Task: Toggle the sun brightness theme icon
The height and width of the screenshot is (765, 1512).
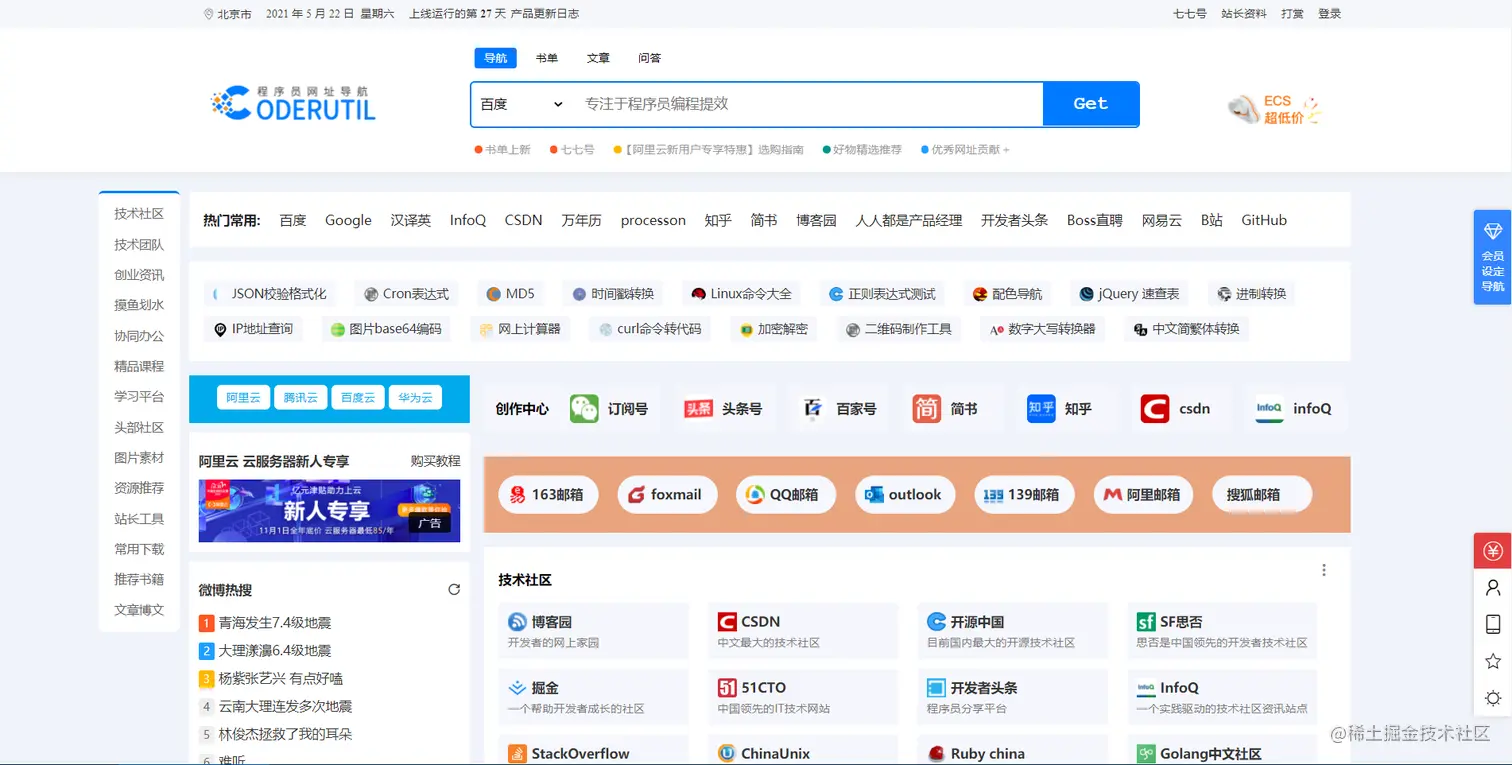Action: click(x=1493, y=698)
